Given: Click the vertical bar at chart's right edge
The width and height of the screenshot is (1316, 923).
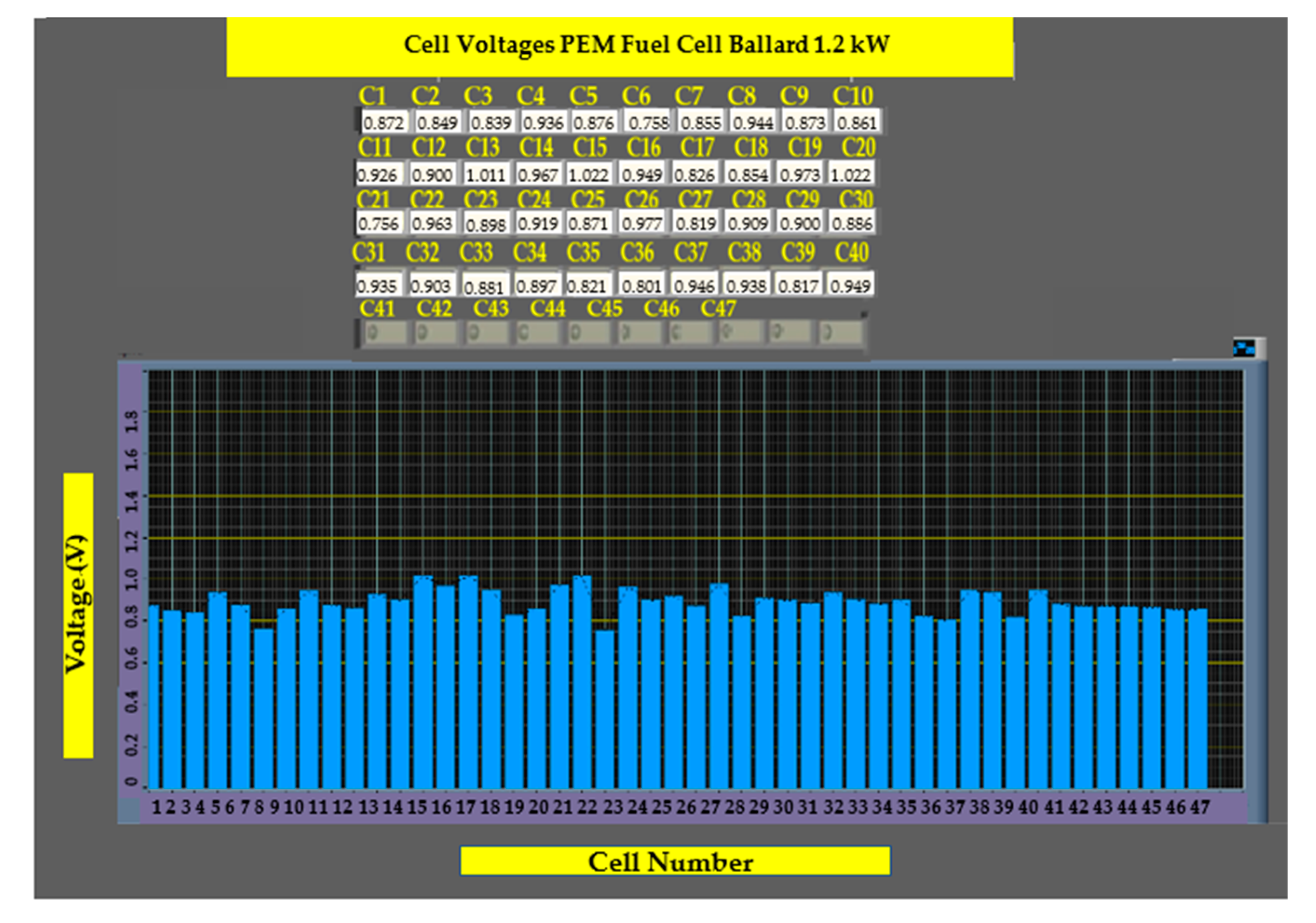Looking at the screenshot, I should coord(1256,591).
